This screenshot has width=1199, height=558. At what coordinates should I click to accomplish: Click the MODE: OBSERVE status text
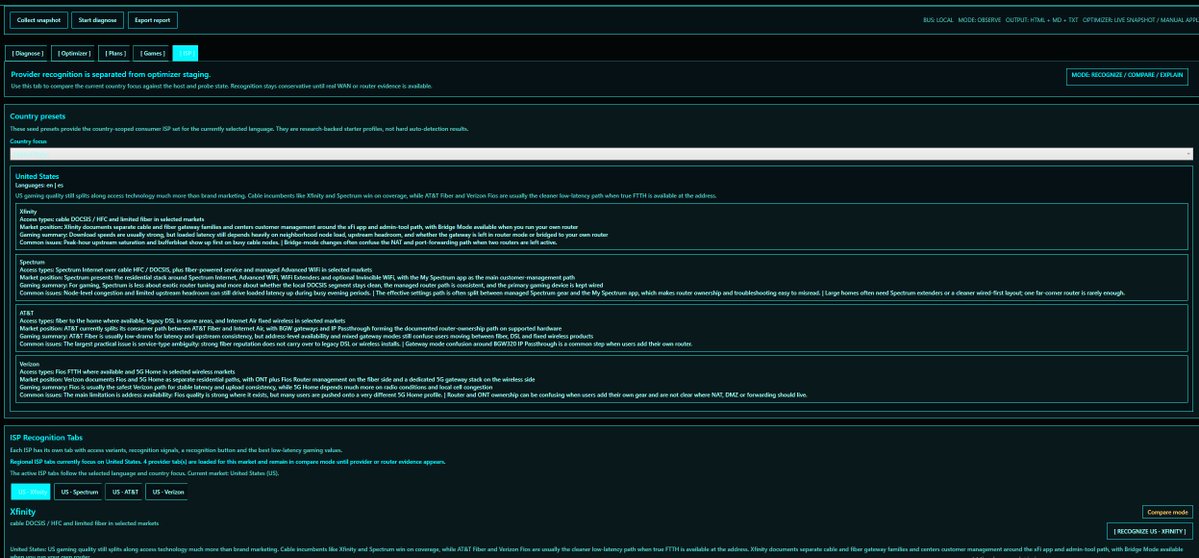tap(979, 20)
